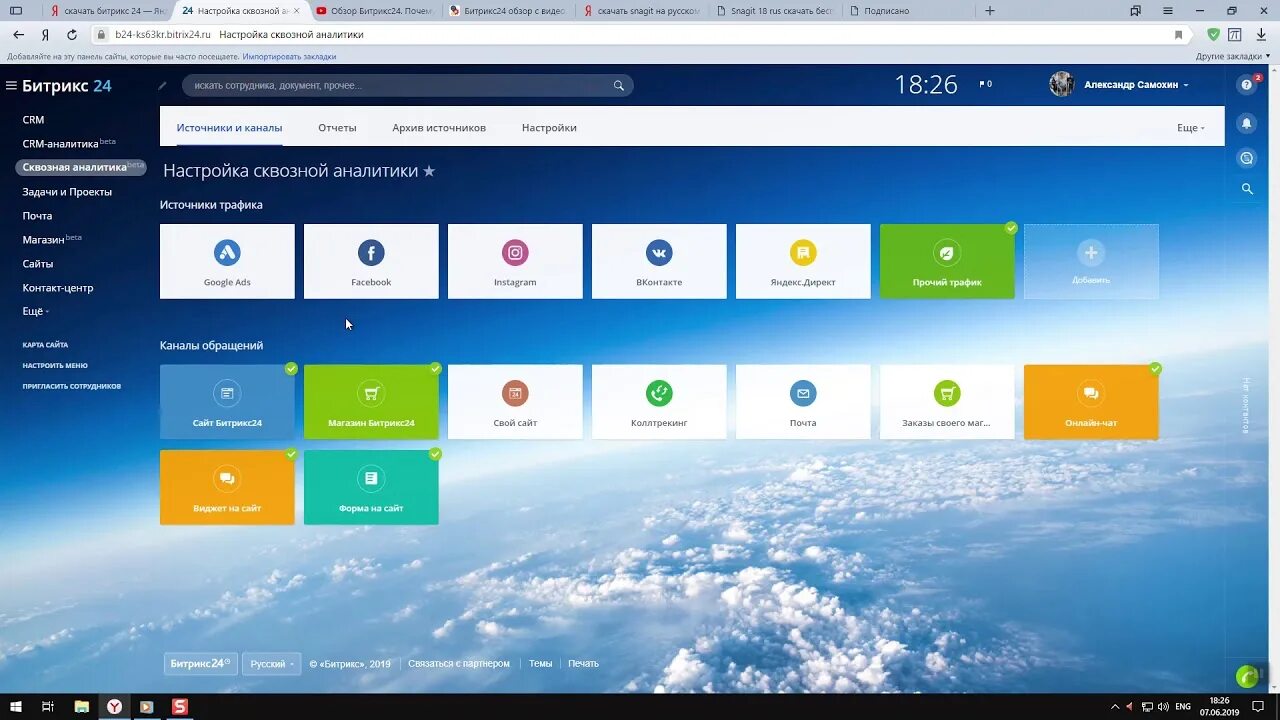Switch to the Отчеты tab
Image resolution: width=1280 pixels, height=720 pixels.
337,128
